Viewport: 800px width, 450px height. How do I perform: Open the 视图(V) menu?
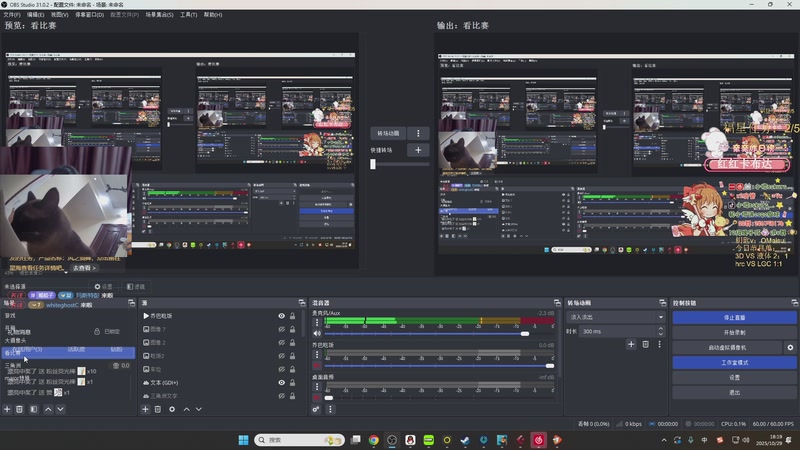tap(59, 15)
